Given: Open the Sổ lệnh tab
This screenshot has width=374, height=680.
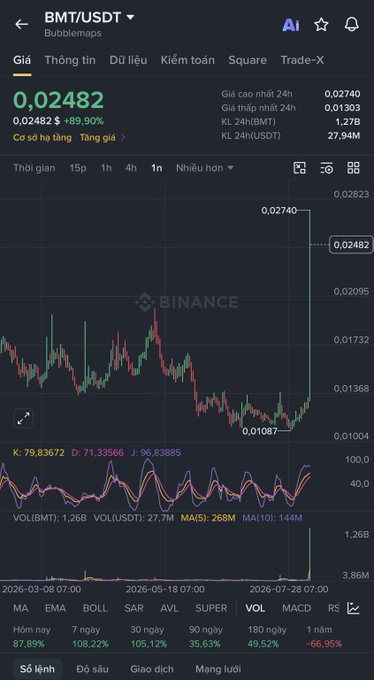Looking at the screenshot, I should tap(37, 669).
